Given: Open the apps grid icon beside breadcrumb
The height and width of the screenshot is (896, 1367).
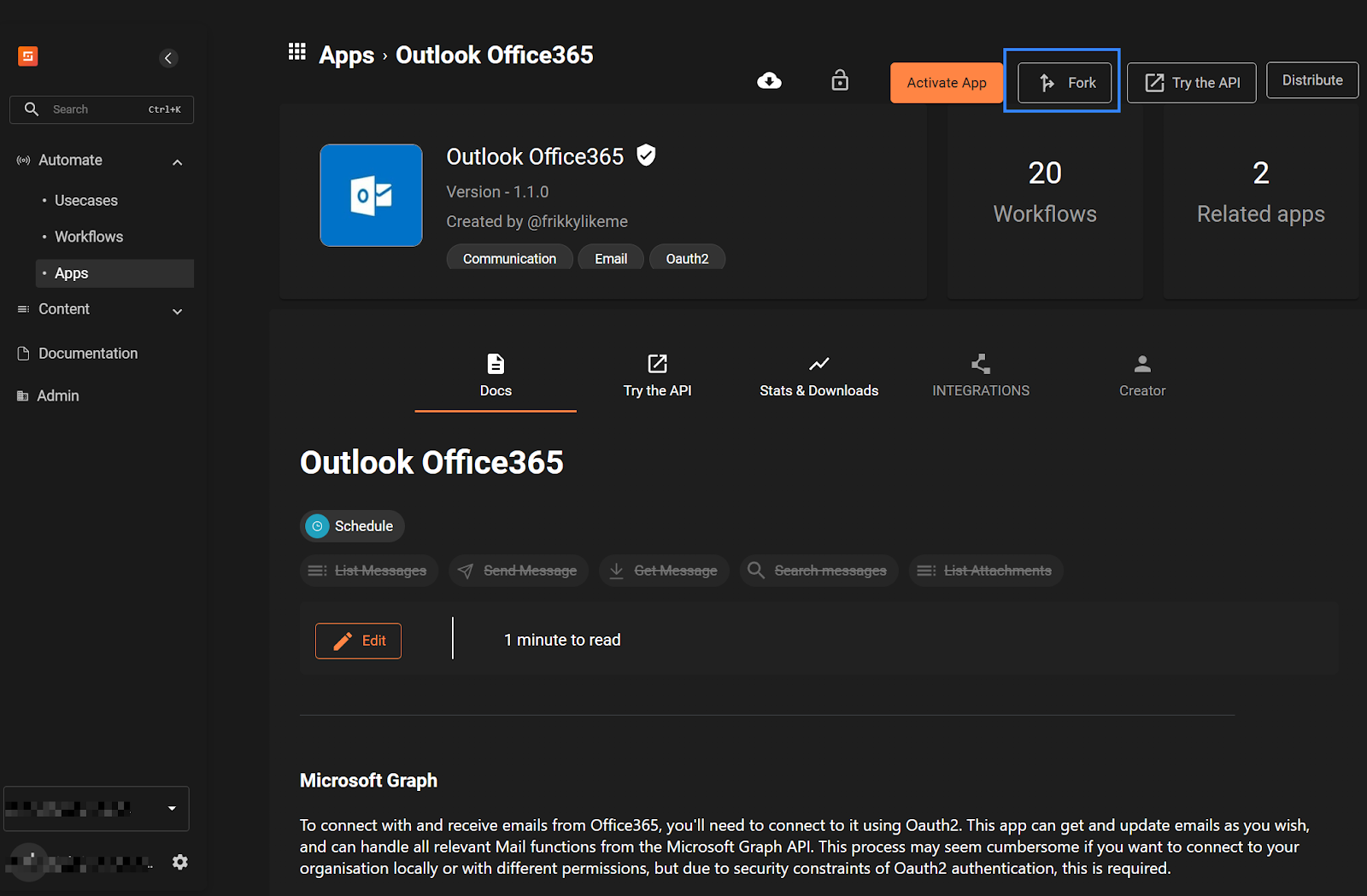Looking at the screenshot, I should (x=296, y=51).
